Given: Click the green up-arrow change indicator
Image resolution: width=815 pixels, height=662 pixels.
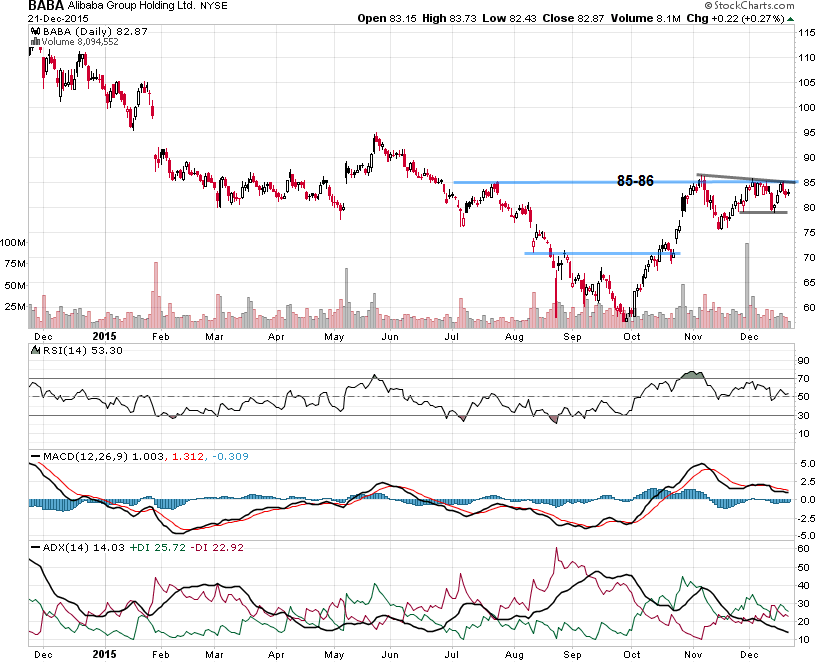Looking at the screenshot, I should tap(791, 19).
